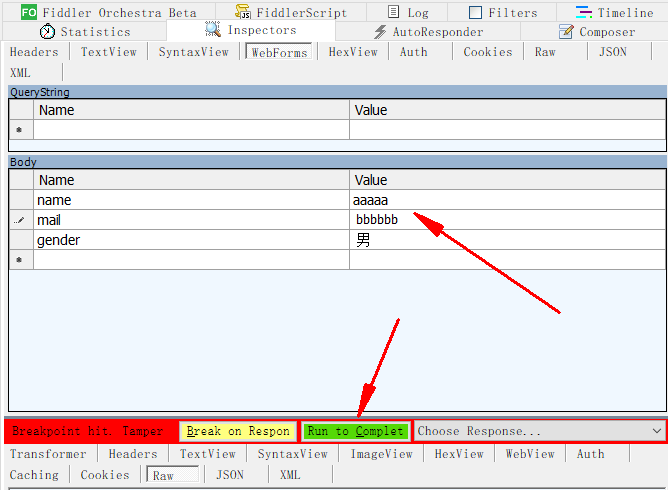Select the response Caching tab
Image resolution: width=668 pixels, height=490 pixels.
[34, 475]
